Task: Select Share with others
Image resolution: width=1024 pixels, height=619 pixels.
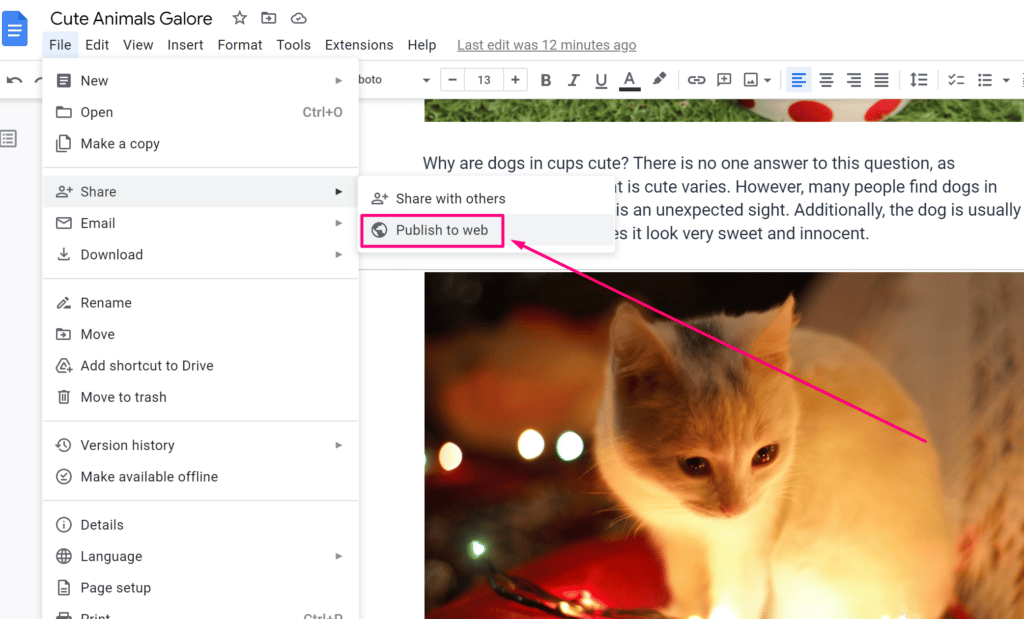Action: pyautogui.click(x=487, y=198)
